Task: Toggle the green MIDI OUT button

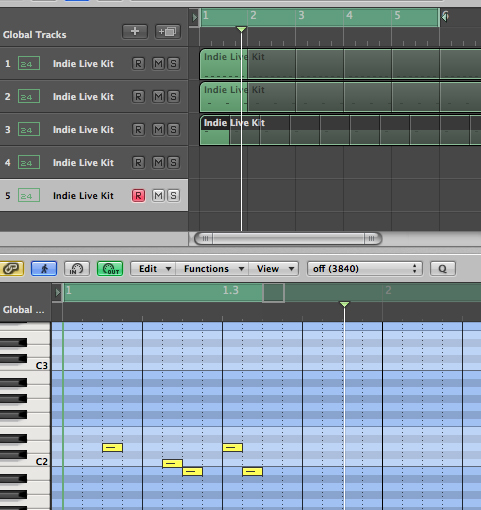Action: tap(110, 268)
